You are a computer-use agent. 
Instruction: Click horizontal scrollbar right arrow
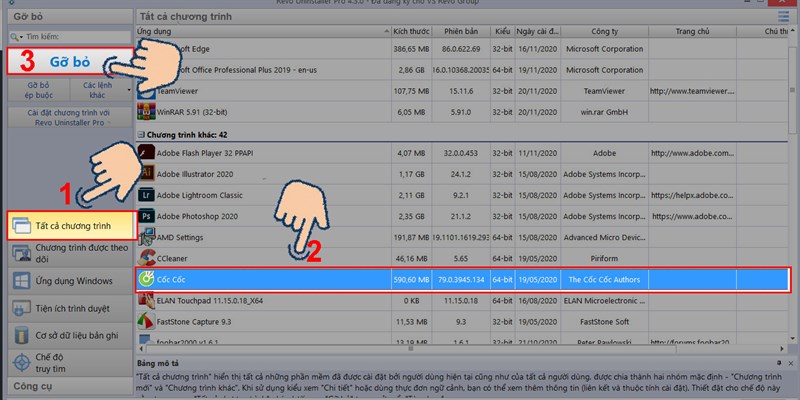coord(783,349)
